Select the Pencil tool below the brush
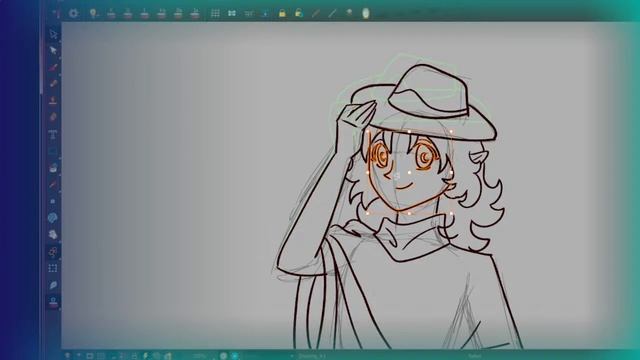Viewport: 640px width, 360px height. click(x=53, y=84)
